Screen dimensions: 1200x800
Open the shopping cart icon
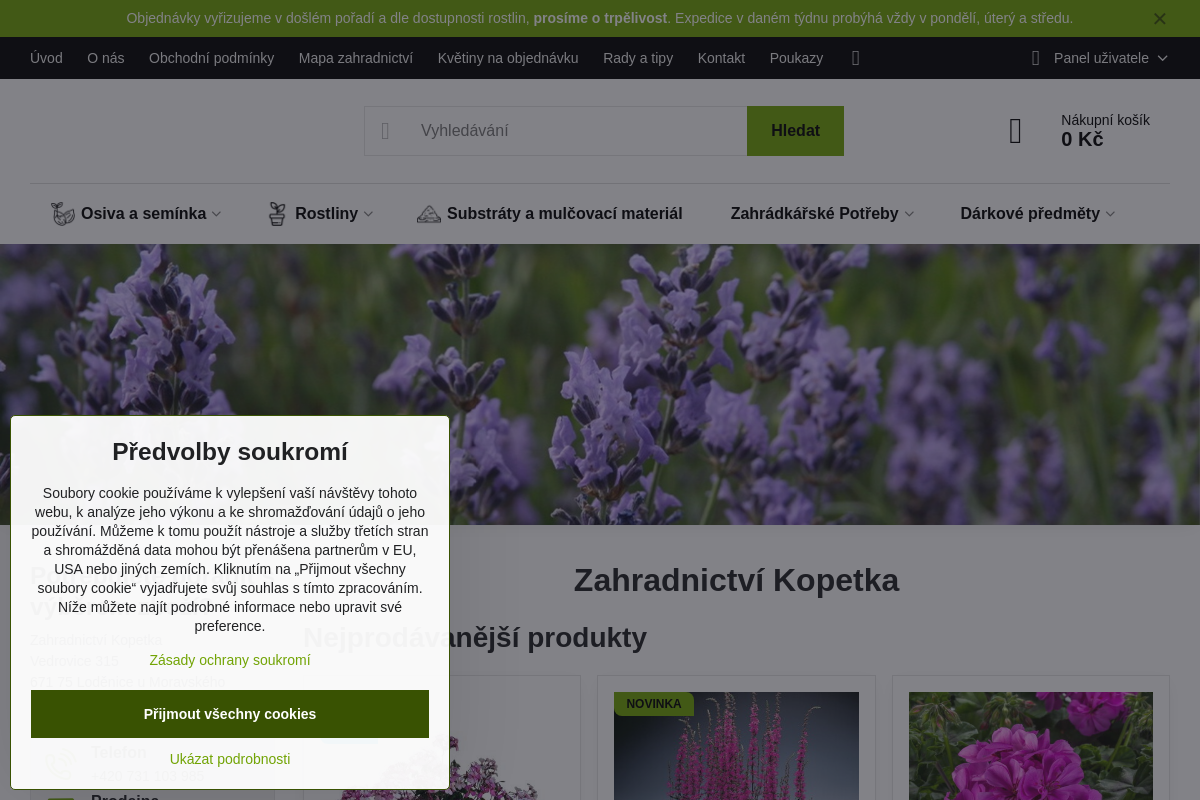pyautogui.click(x=1015, y=131)
